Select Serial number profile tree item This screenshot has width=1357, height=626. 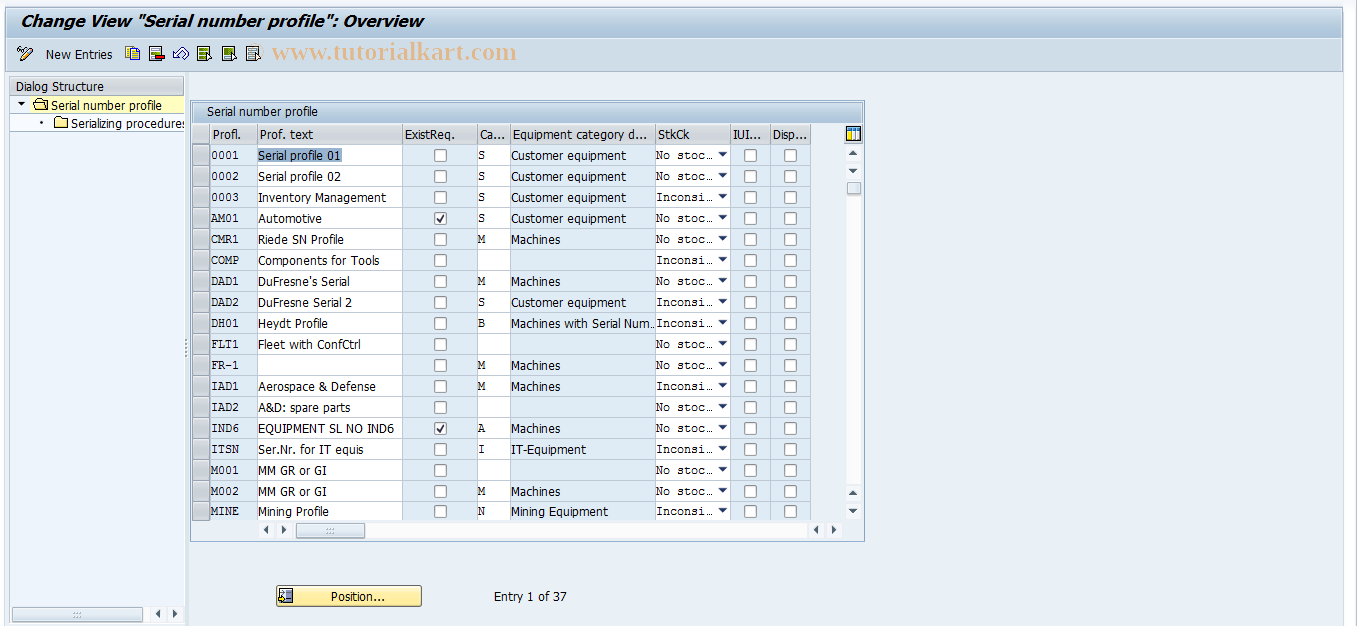(106, 105)
